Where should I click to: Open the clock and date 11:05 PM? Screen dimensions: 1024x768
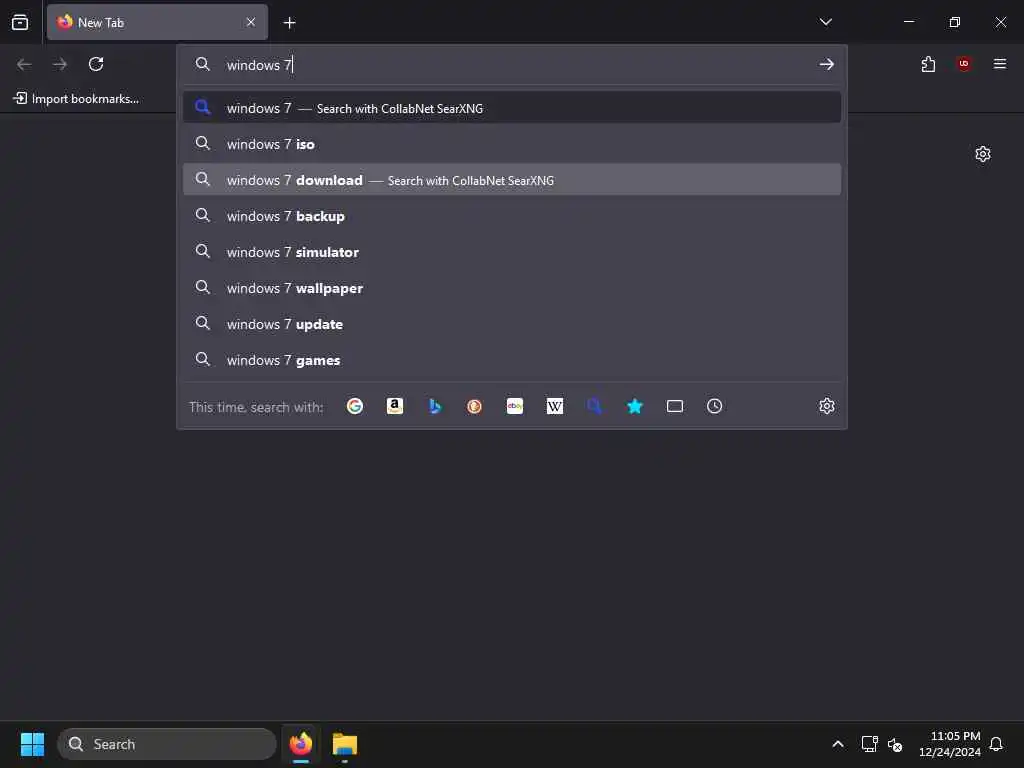click(949, 744)
